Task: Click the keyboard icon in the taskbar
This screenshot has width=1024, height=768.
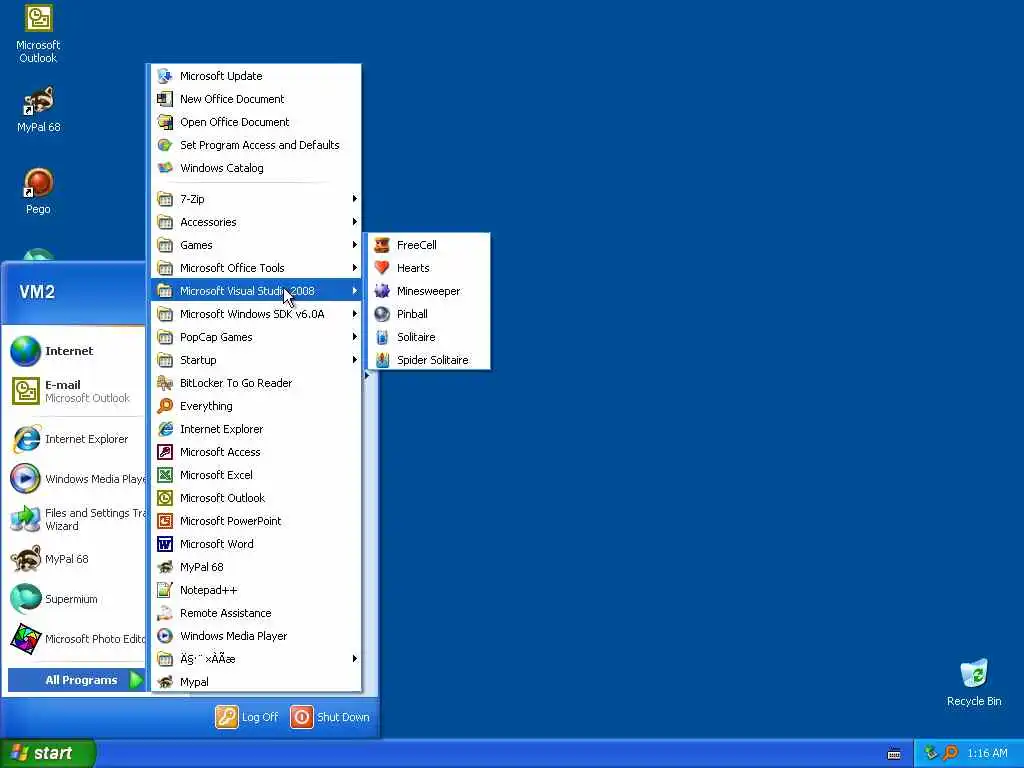Action: (x=894, y=754)
